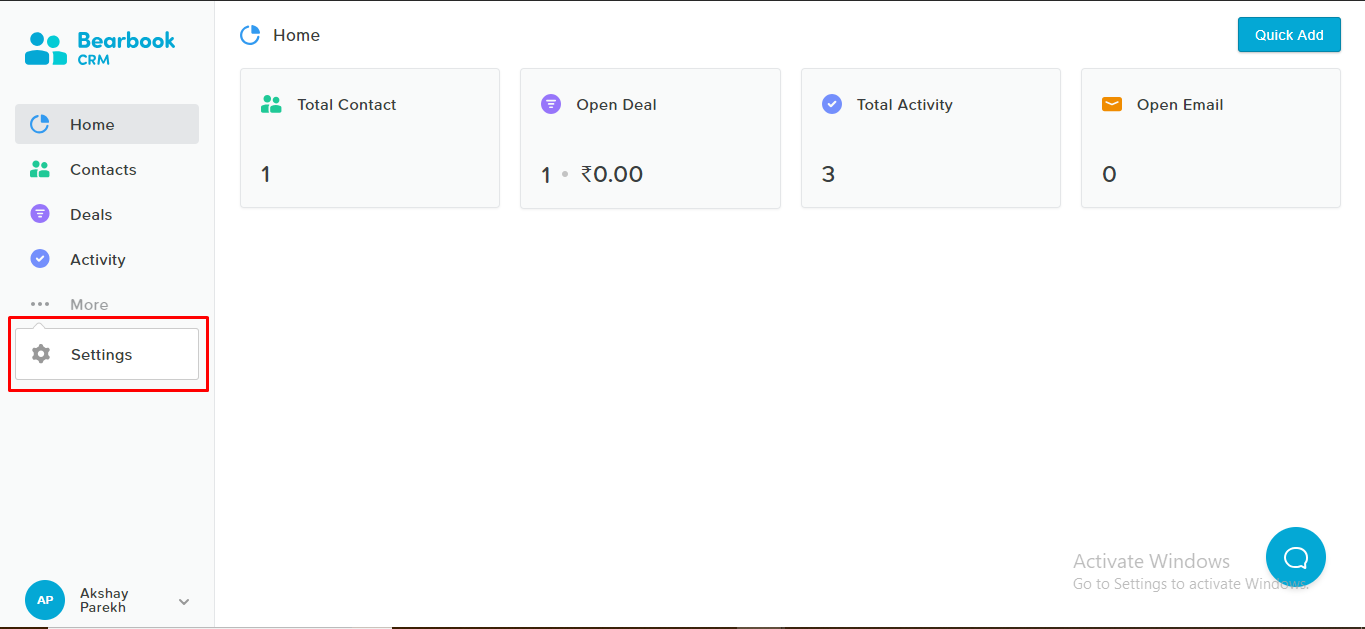Open the Activity checkmark icon
Viewport: 1365px width, 629px height.
tap(40, 259)
